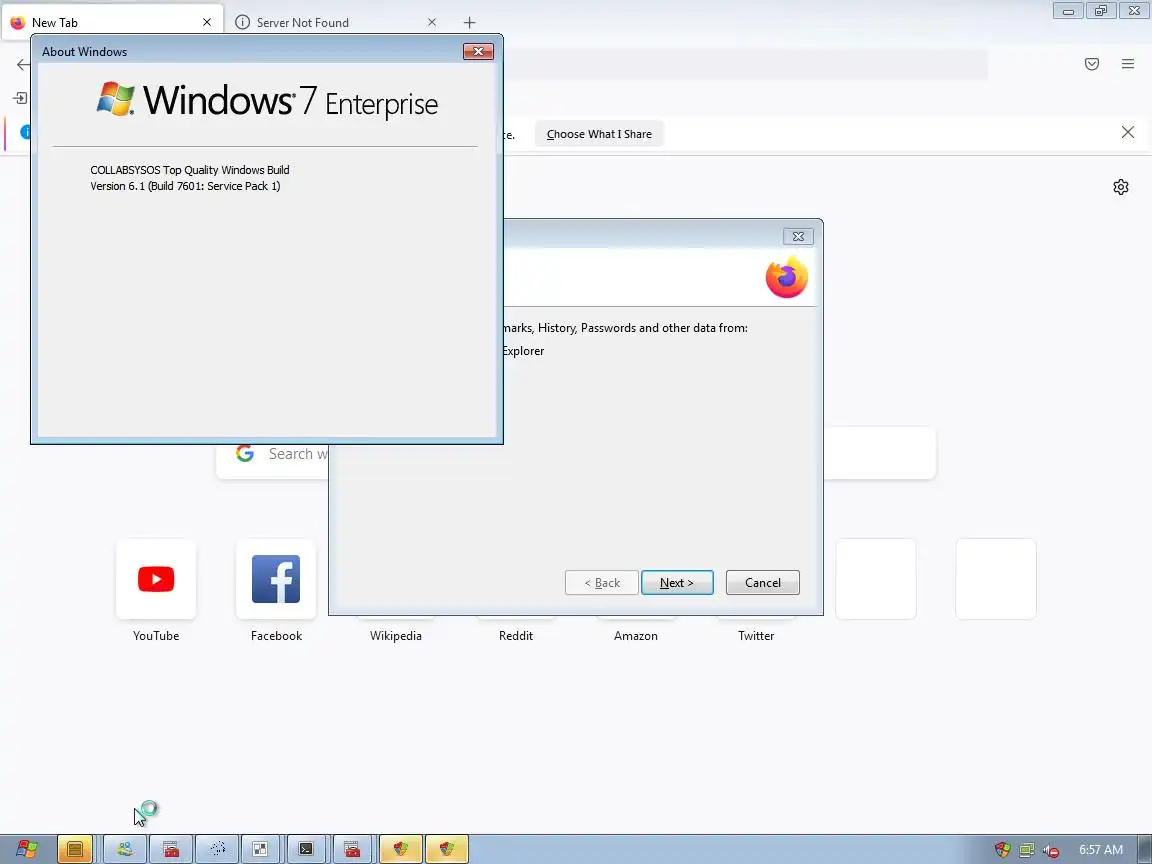Click the 6:57 AM taskbar clock

[1101, 849]
